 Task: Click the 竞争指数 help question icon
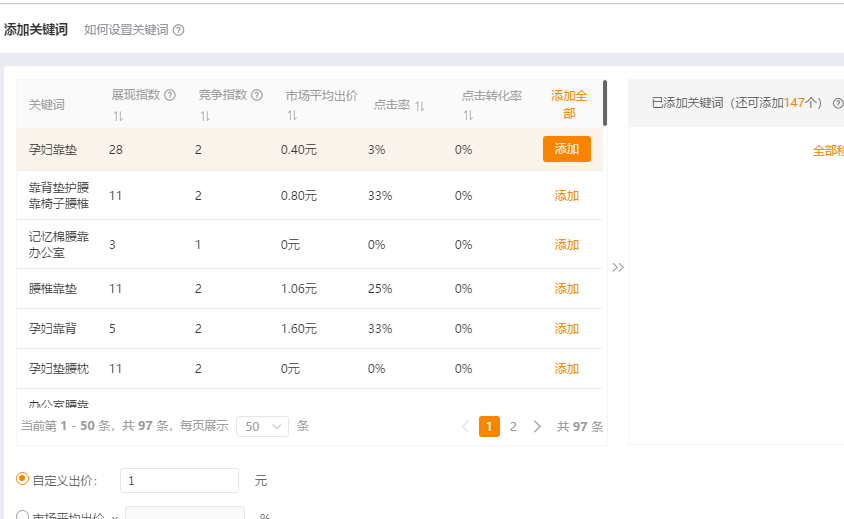pos(257,95)
